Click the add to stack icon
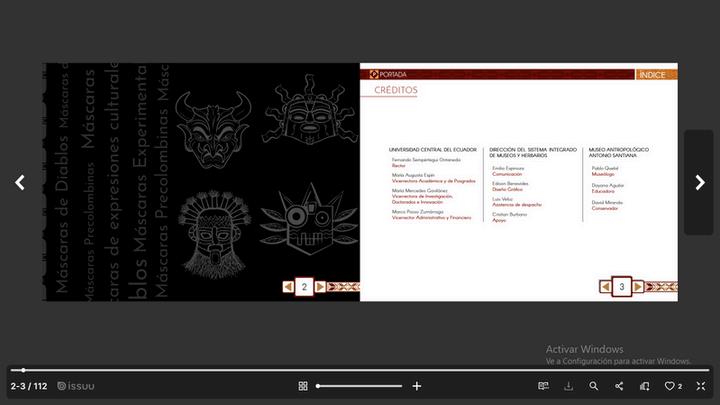 pos(644,386)
